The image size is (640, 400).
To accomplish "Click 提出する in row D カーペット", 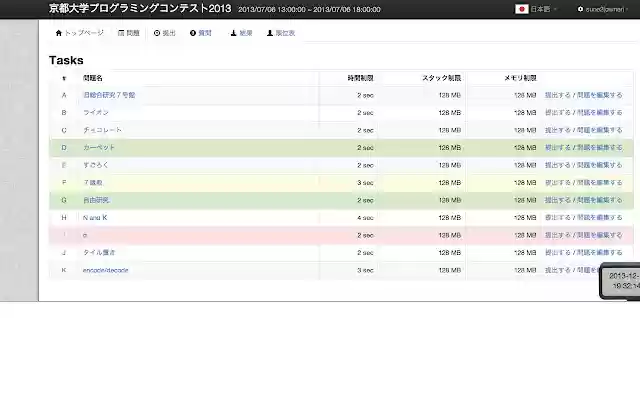I will pos(558,148).
